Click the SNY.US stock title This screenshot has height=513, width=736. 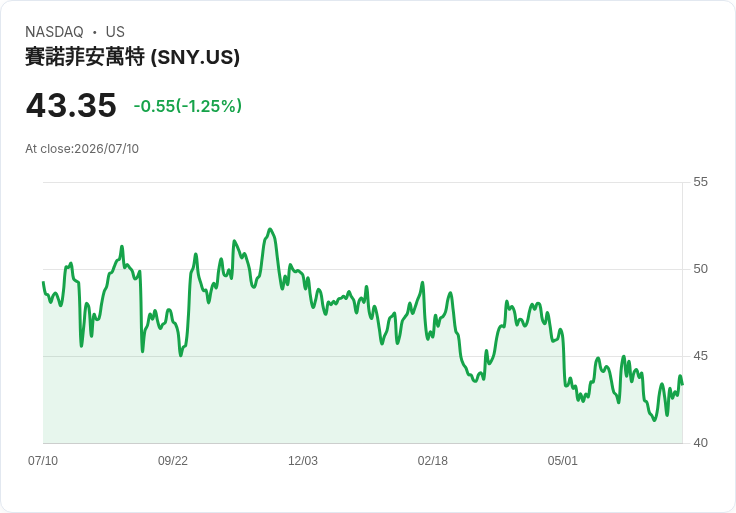tap(132, 57)
